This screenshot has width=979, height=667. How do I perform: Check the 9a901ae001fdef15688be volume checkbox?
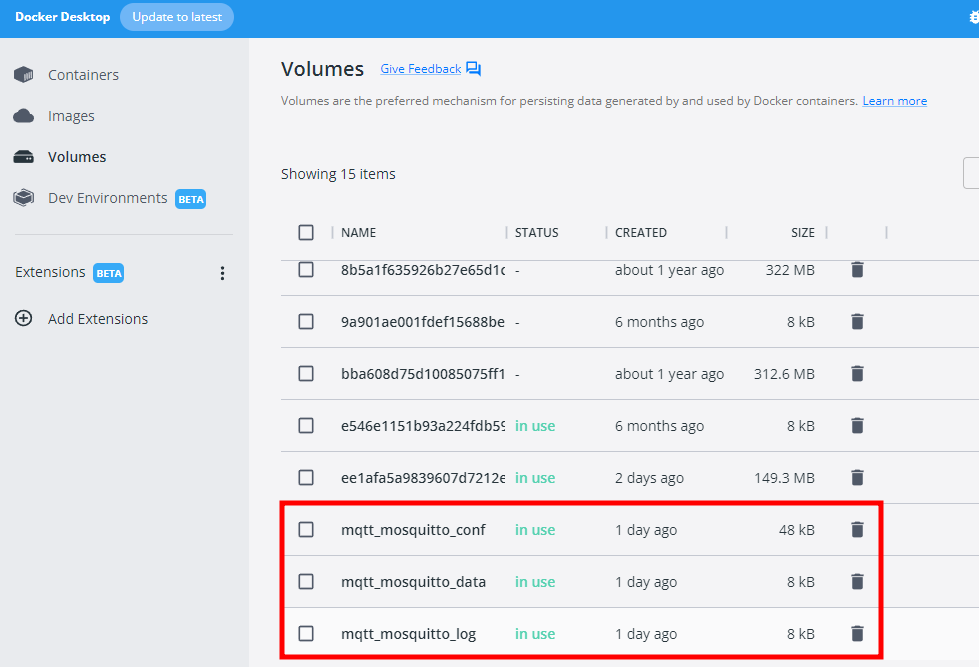pyautogui.click(x=306, y=322)
